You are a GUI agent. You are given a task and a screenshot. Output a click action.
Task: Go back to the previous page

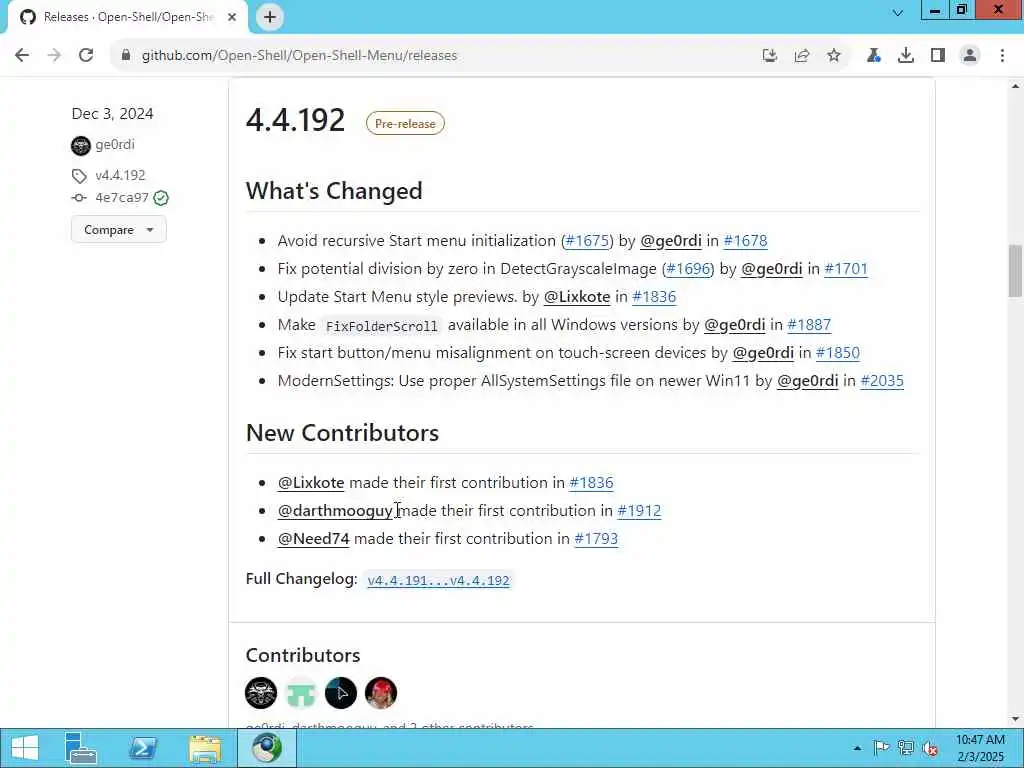(x=22, y=56)
